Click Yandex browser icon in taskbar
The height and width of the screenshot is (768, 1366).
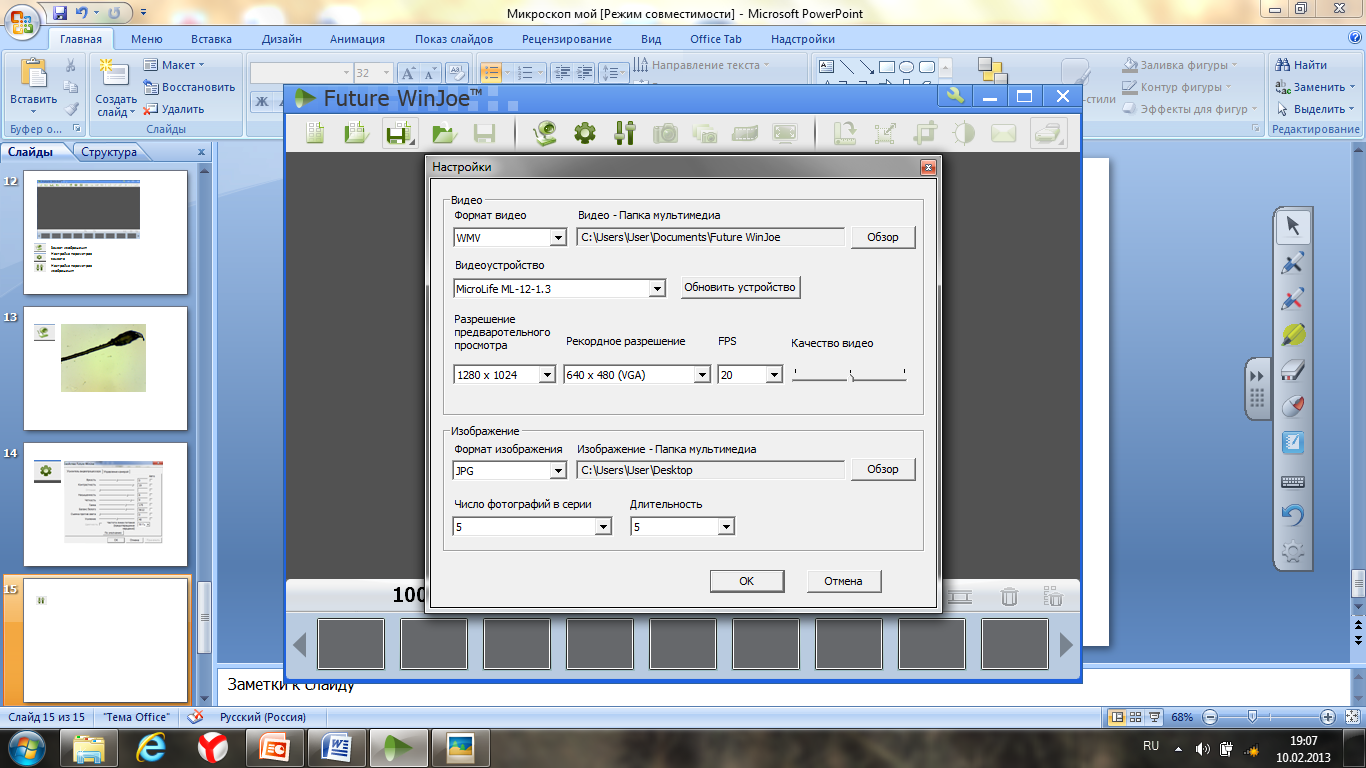coord(211,747)
